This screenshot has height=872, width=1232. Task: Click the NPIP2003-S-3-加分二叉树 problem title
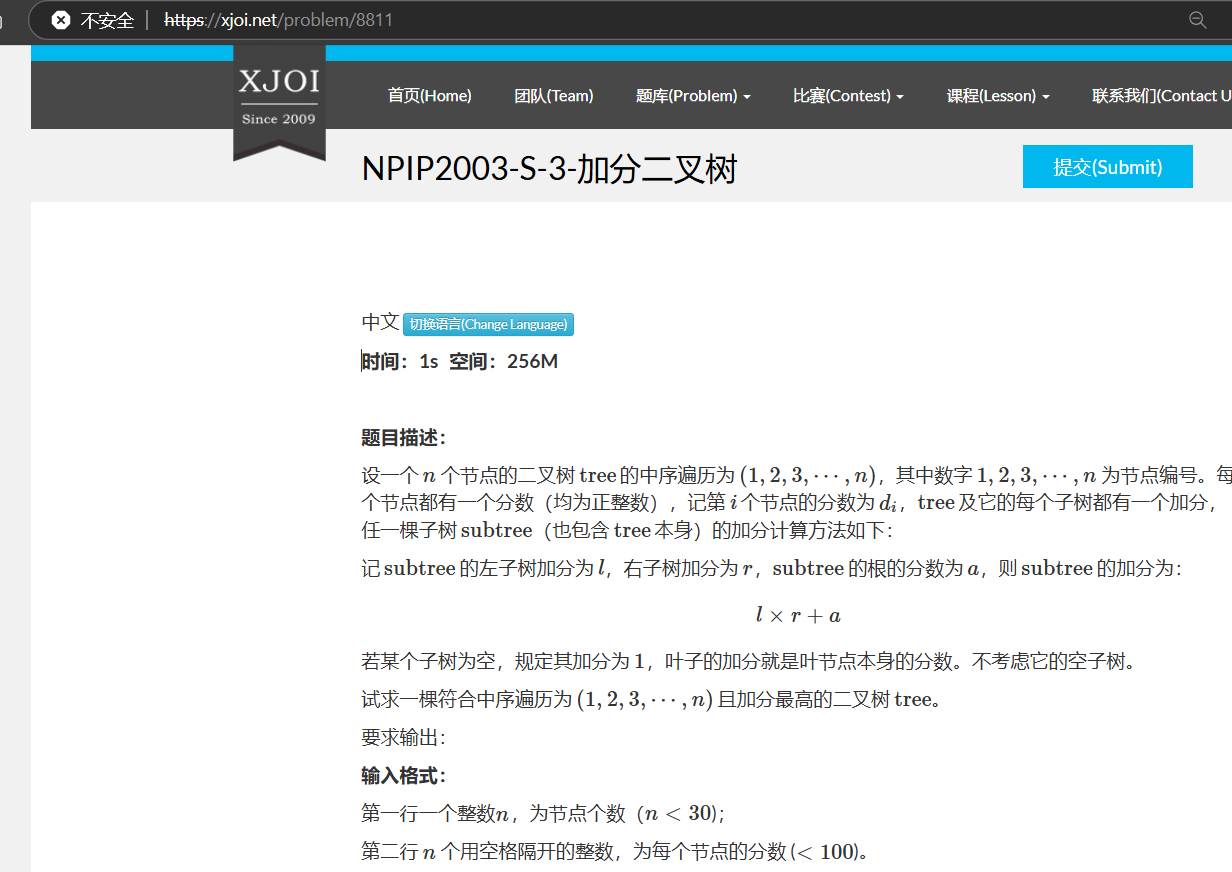coord(549,169)
